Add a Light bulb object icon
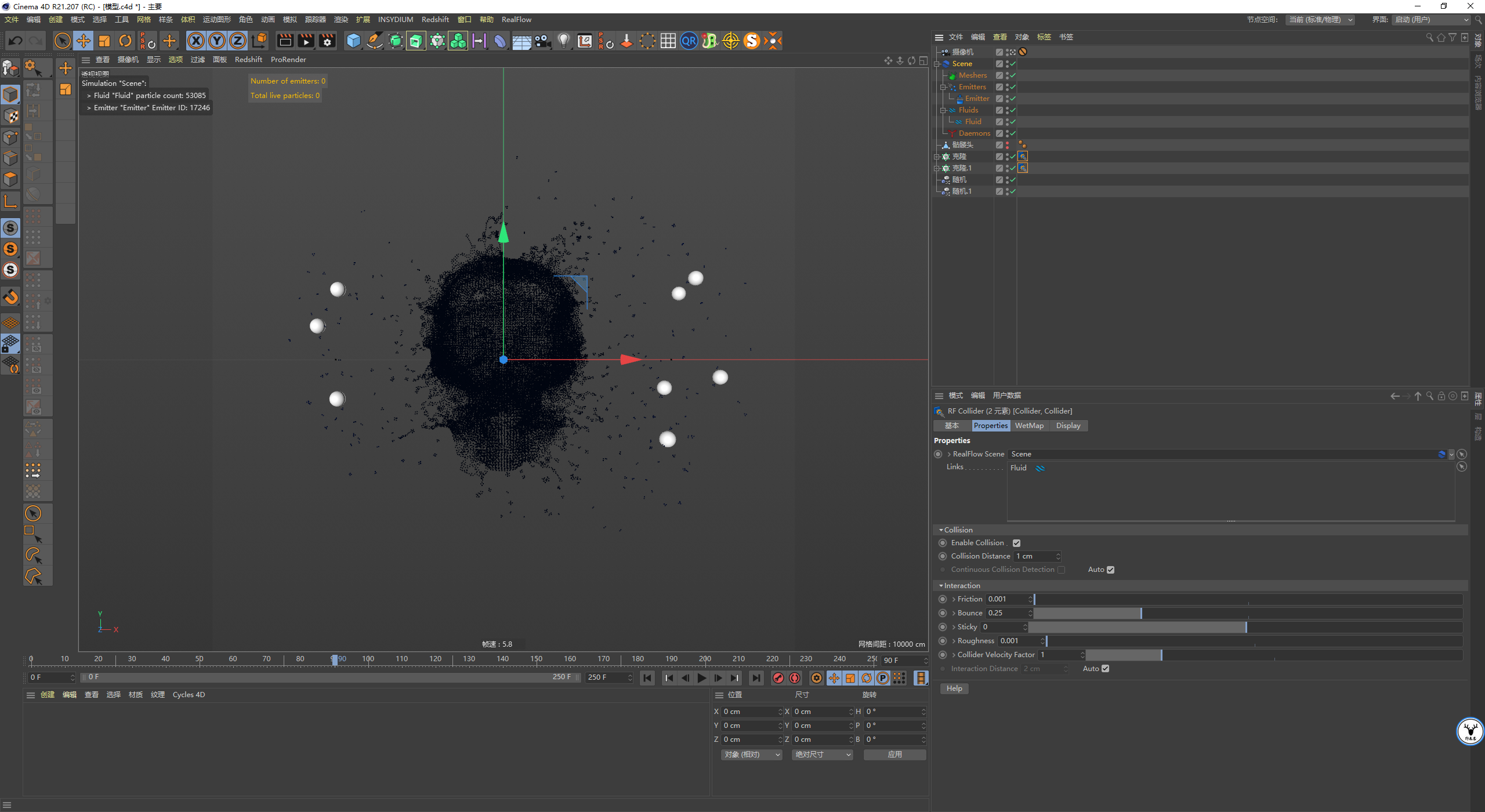The width and height of the screenshot is (1485, 812). [563, 41]
